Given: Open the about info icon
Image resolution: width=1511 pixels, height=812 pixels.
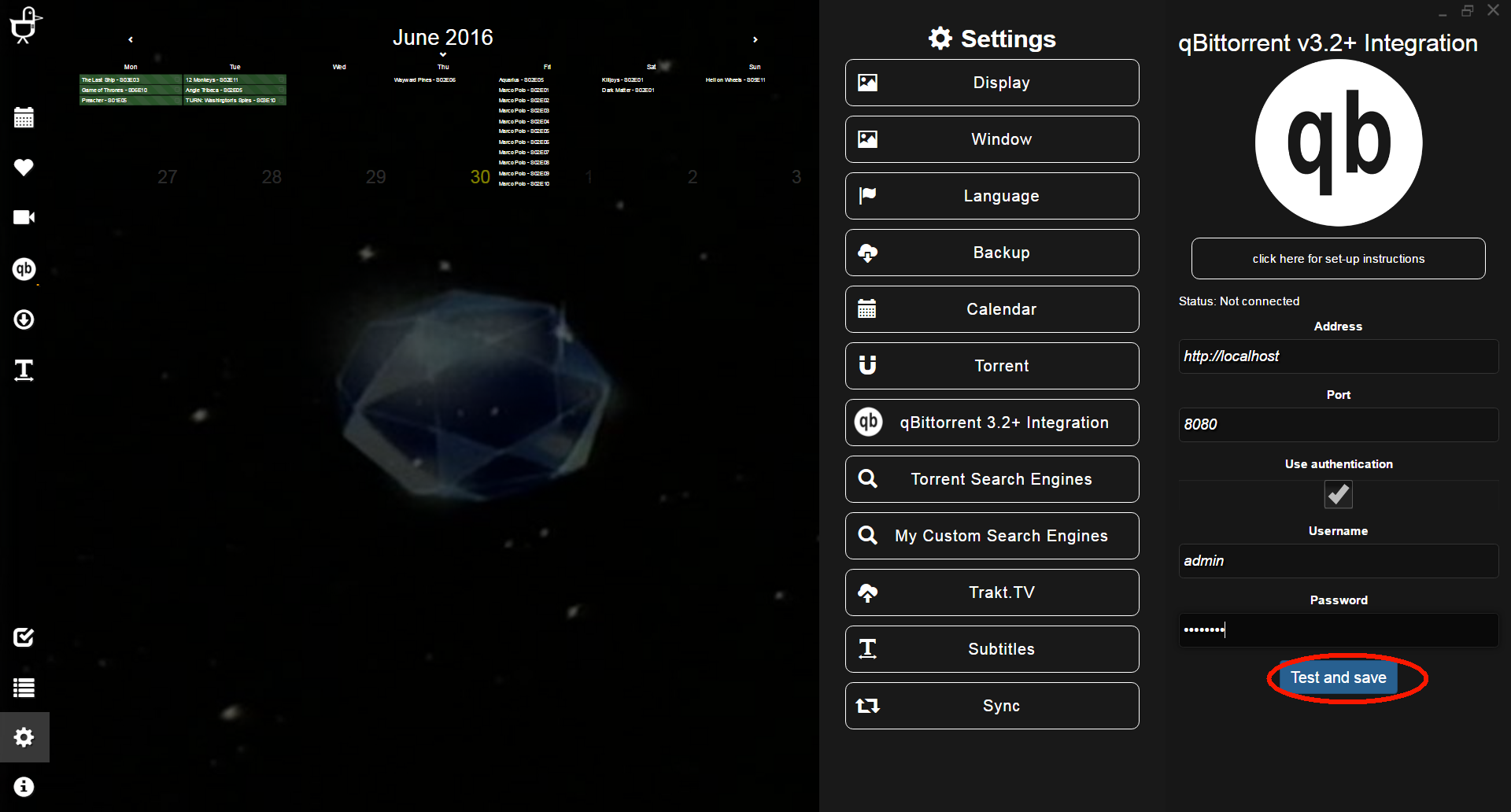Looking at the screenshot, I should 24,787.
